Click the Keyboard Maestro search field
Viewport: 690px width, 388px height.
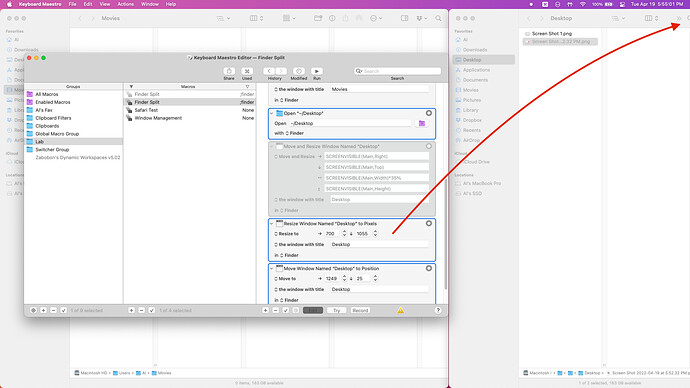pyautogui.click(x=397, y=71)
